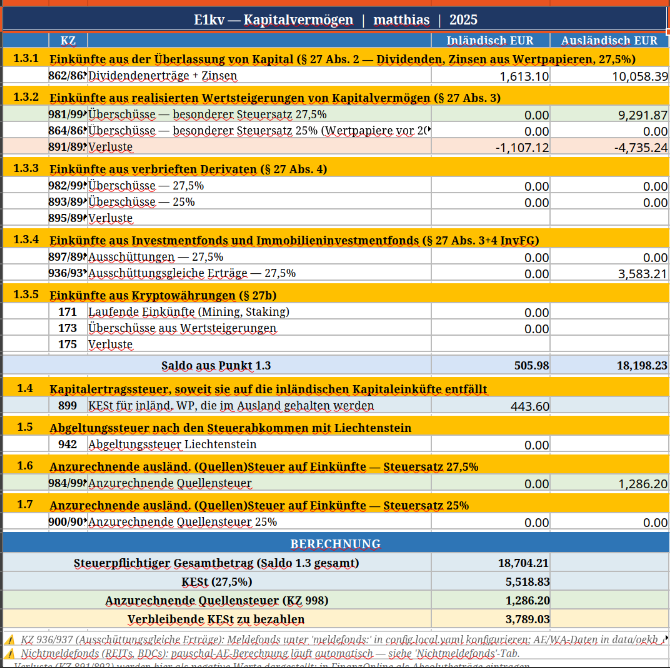
Task: Select 'Anzurechnende Quellensteuer (KZ 998)' label
Action: (216, 600)
